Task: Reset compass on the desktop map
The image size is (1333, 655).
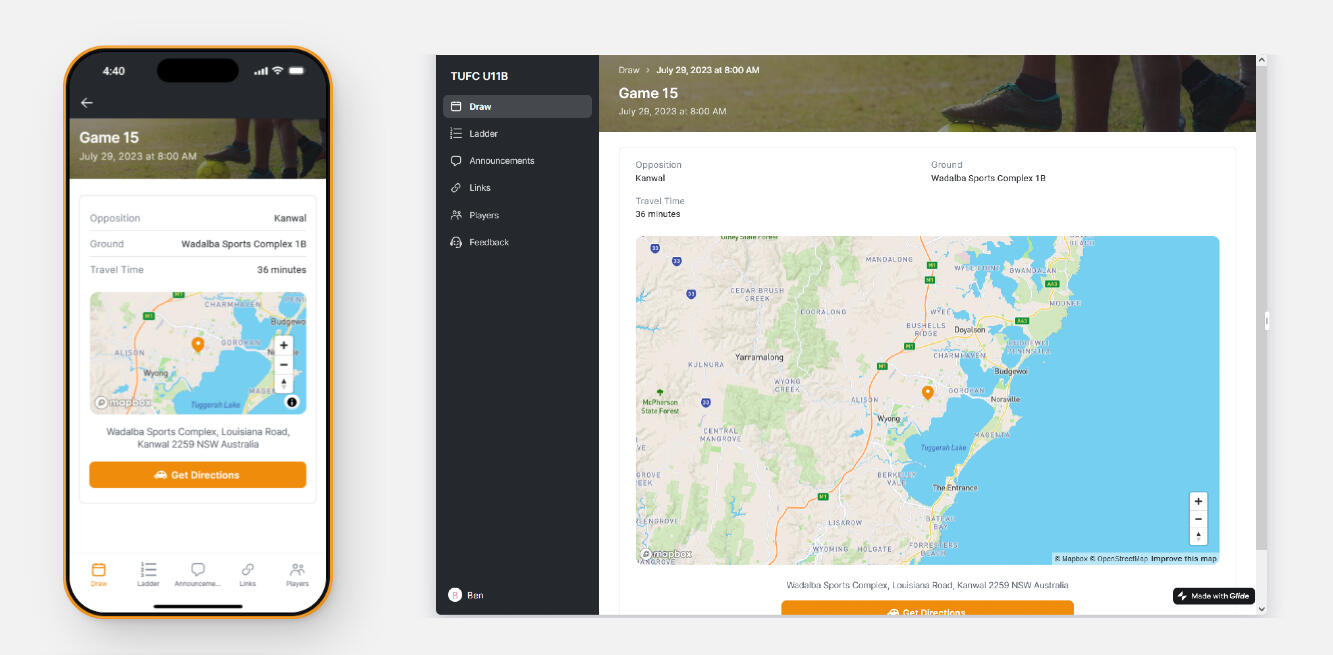Action: (x=1198, y=536)
